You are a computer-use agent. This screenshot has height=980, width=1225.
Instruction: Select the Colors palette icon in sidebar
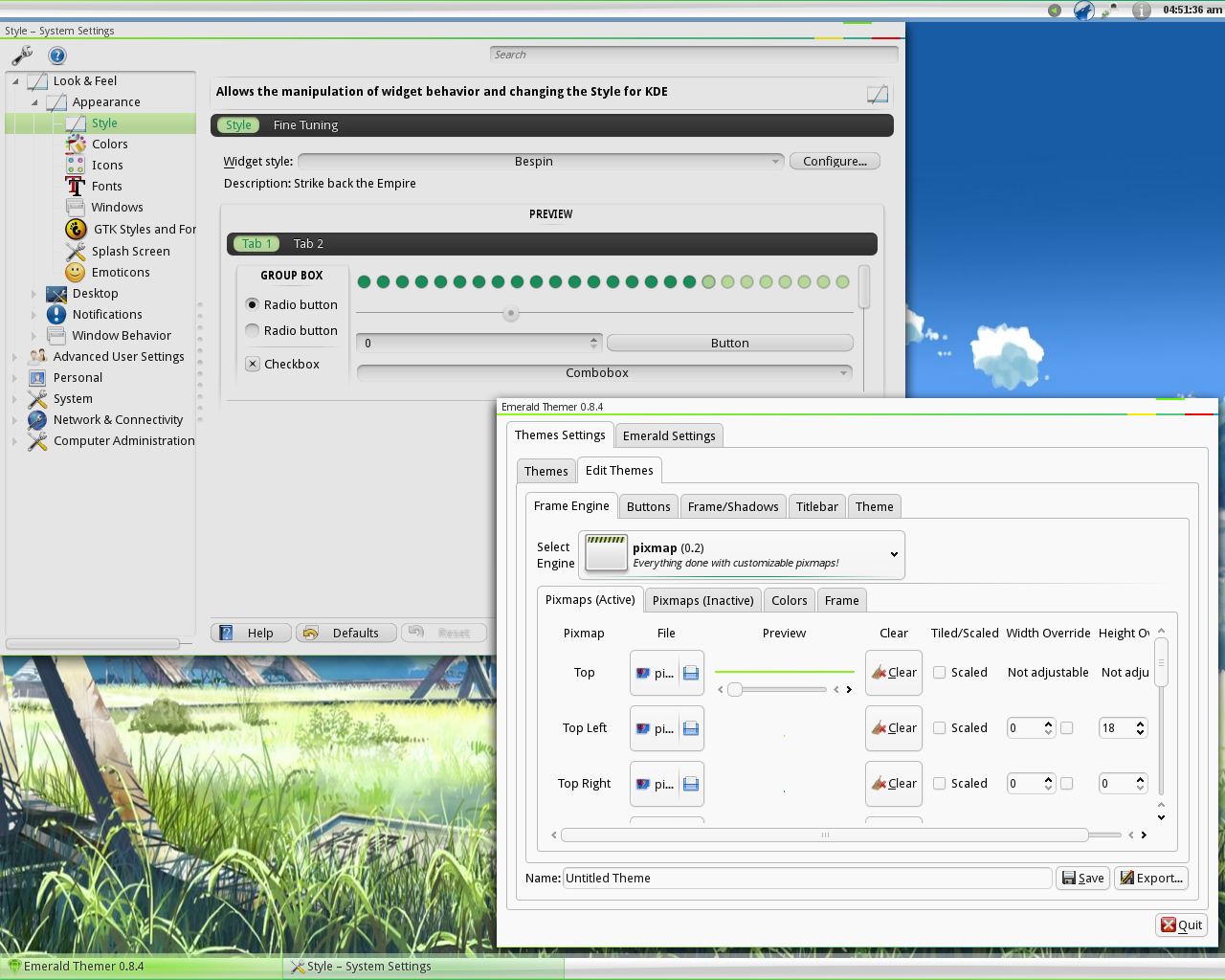[76, 144]
